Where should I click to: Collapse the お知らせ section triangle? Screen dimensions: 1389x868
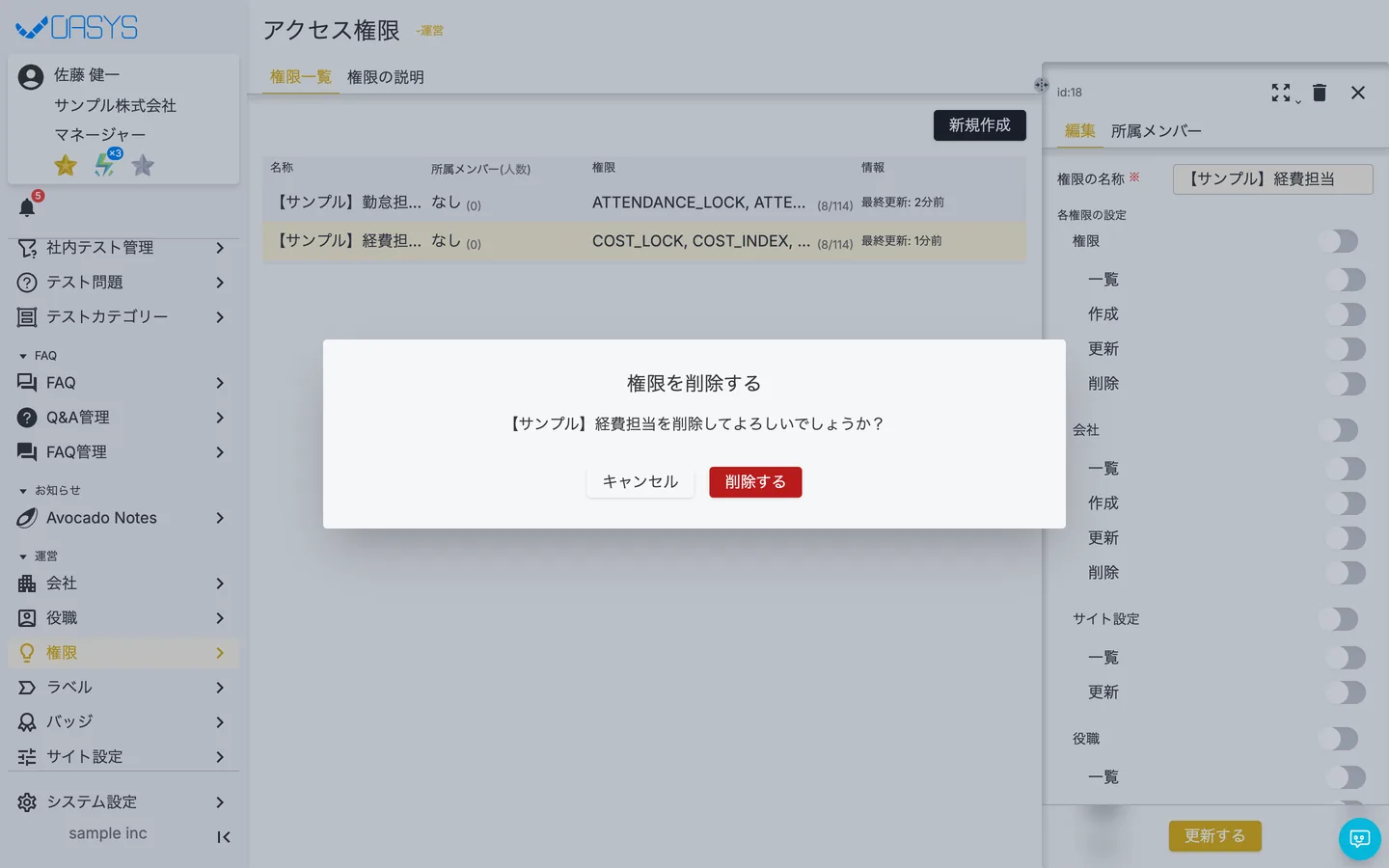(23, 491)
